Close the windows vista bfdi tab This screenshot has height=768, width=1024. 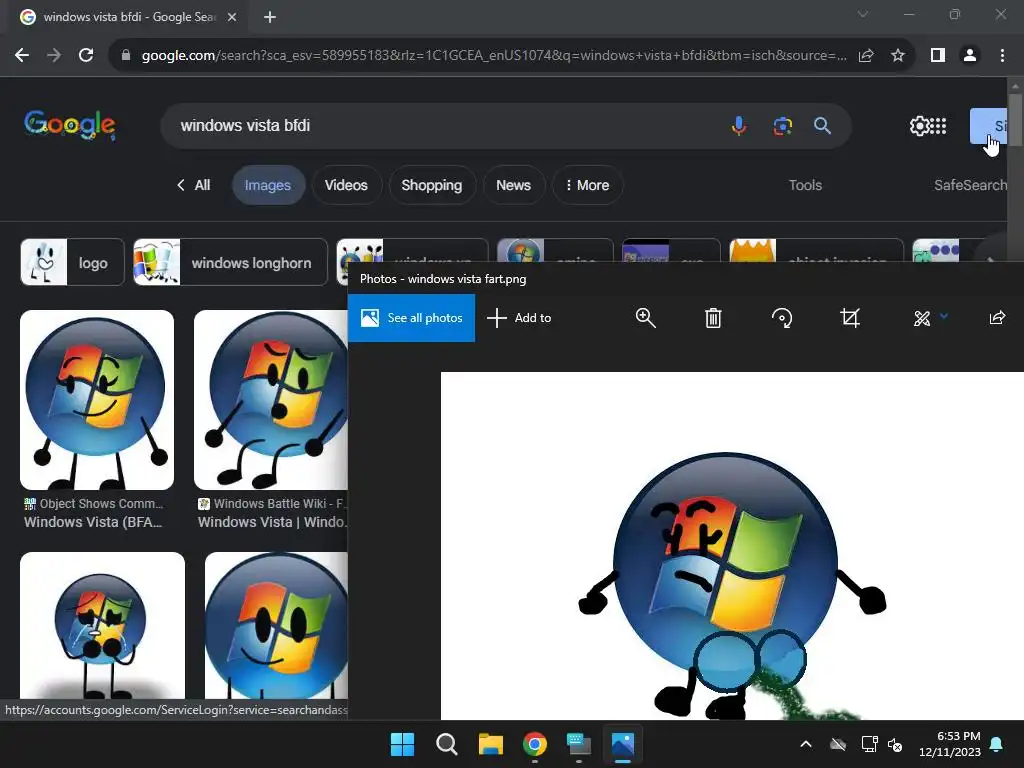232,17
